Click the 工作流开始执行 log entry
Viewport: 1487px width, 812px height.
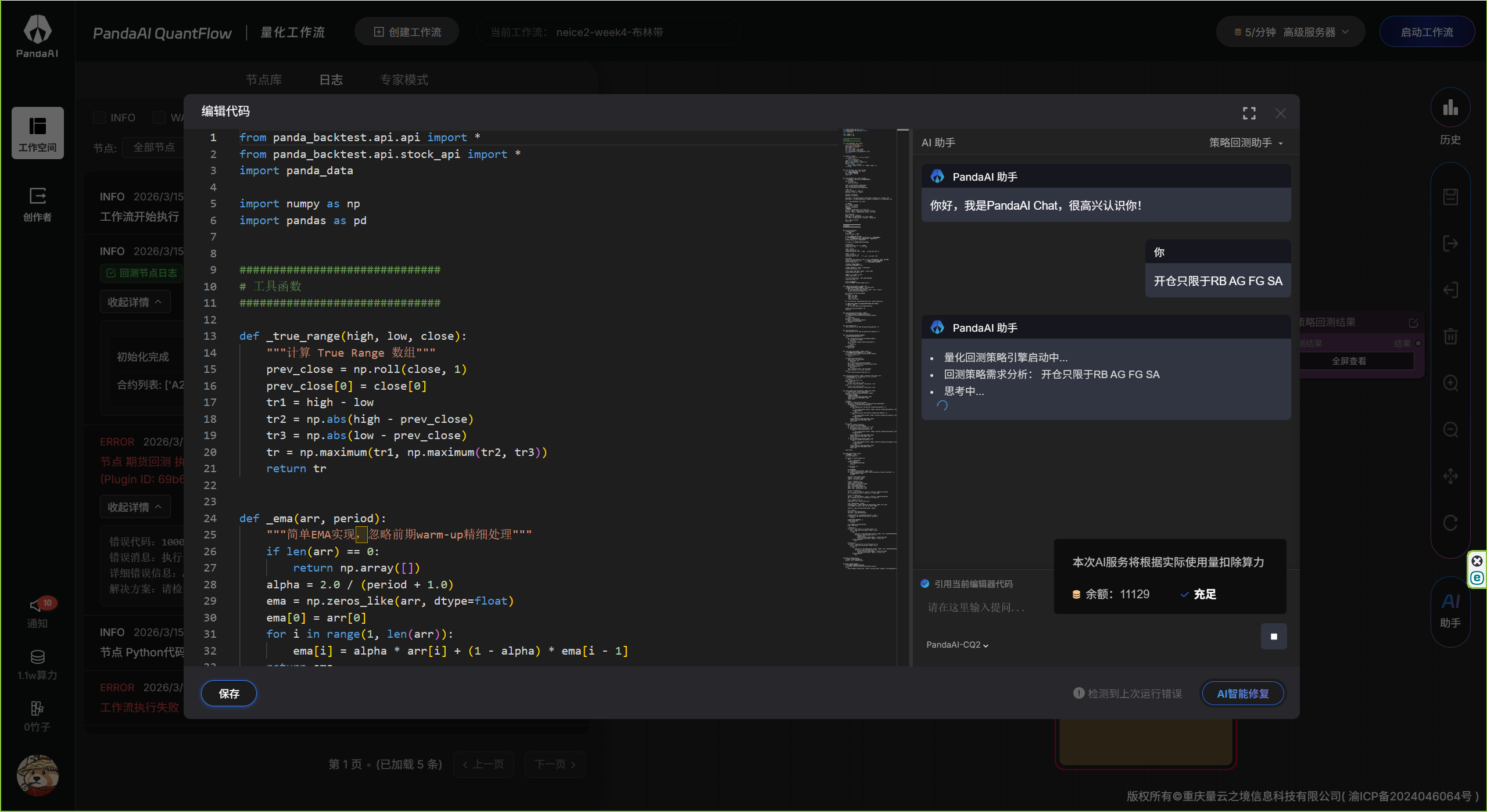tap(139, 217)
